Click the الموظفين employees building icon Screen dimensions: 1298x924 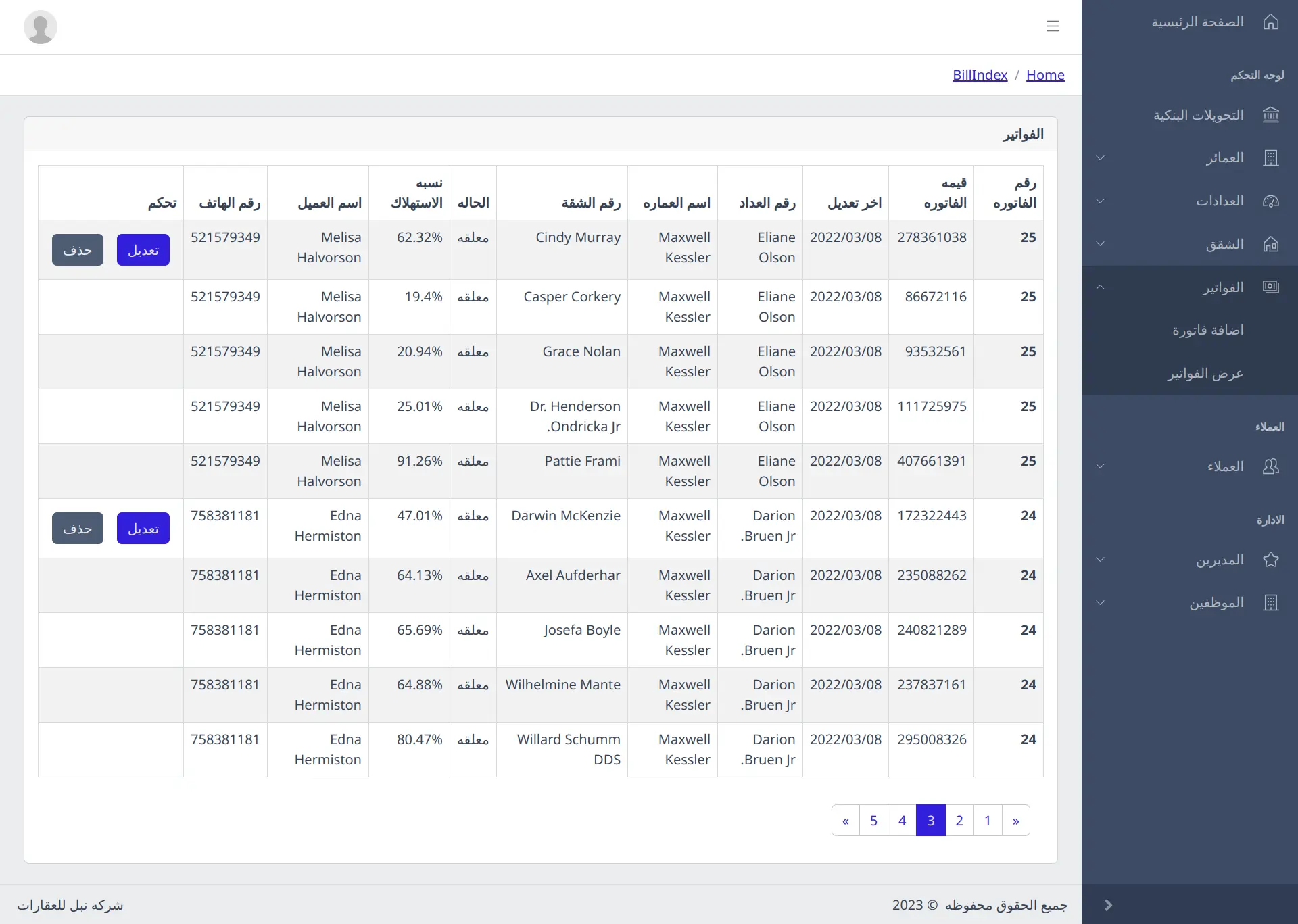tap(1271, 602)
